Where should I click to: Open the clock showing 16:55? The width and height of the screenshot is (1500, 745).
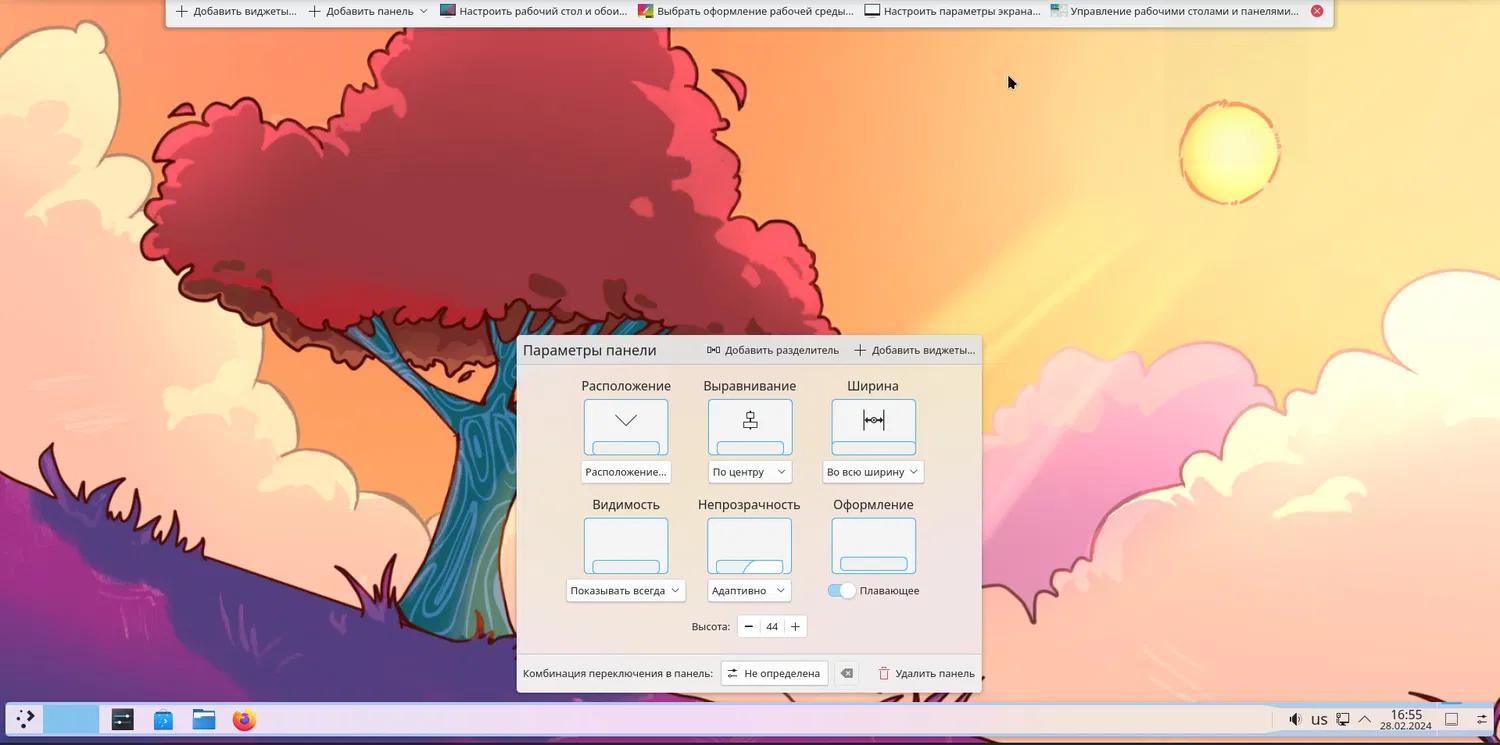tap(1406, 719)
